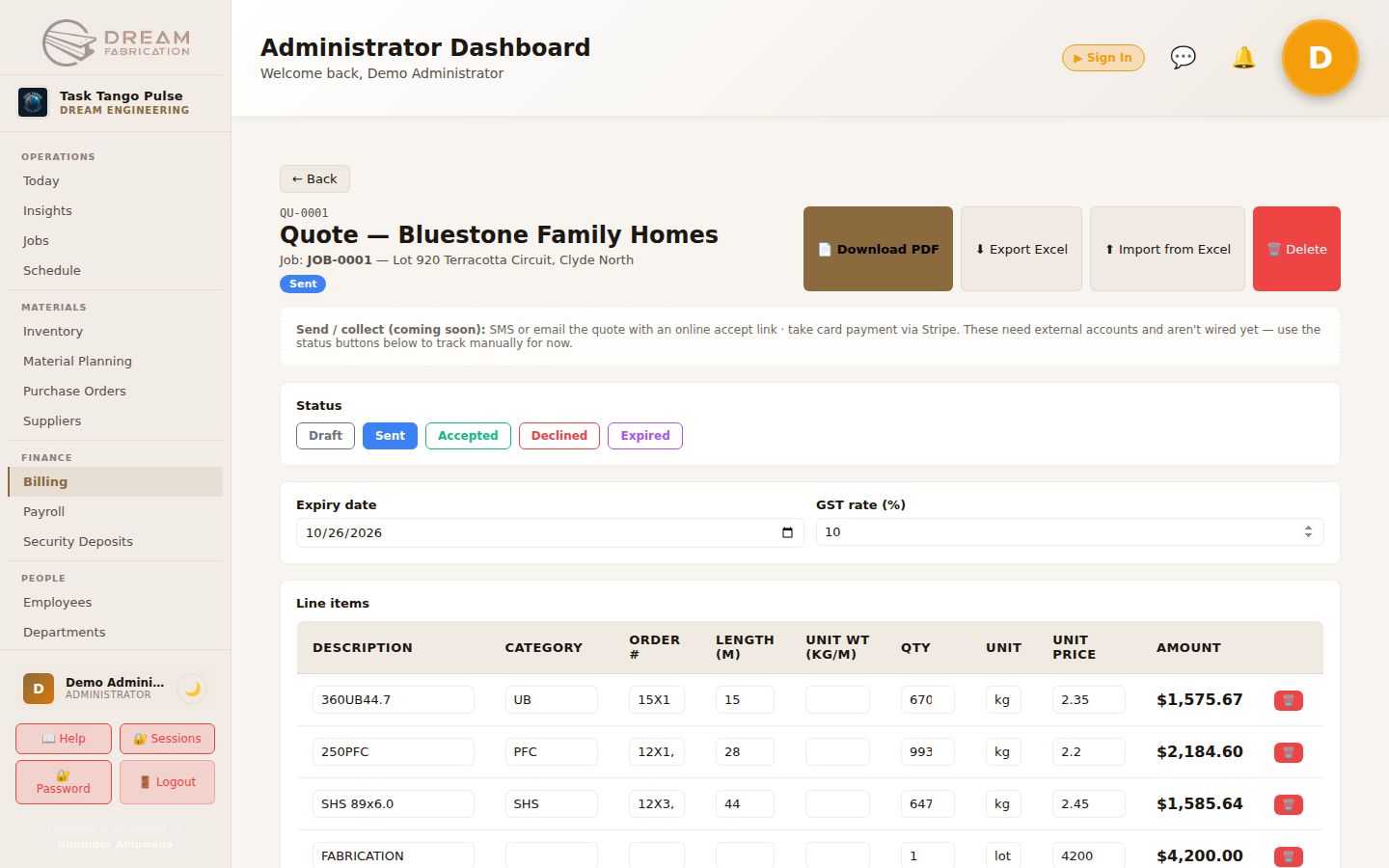Click the Task Tango Pulse workspace icon
Screen dimensions: 1389x868
[33, 102]
